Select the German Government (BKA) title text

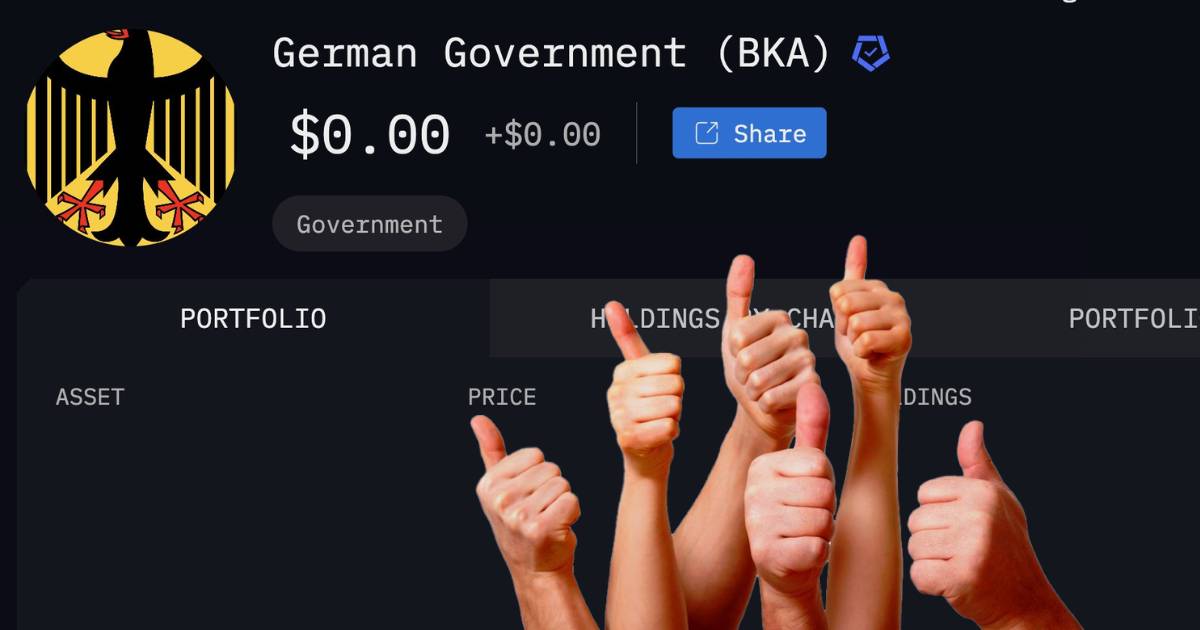coord(551,53)
